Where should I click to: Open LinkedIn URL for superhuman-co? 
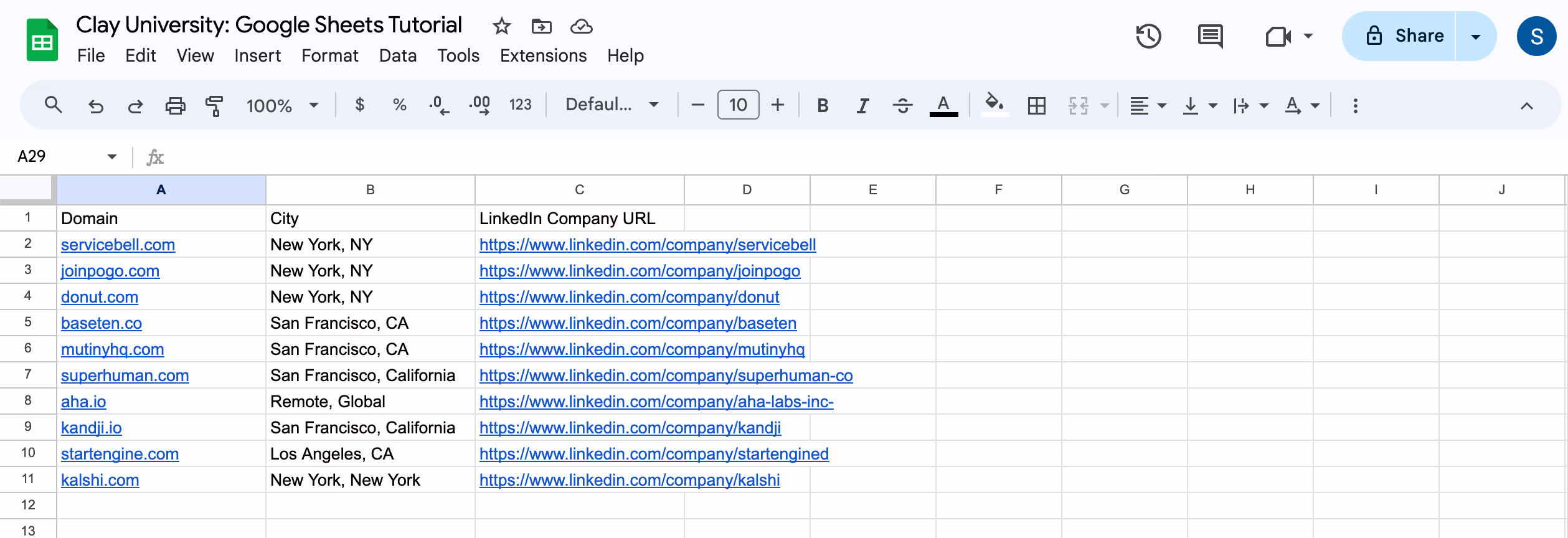666,375
